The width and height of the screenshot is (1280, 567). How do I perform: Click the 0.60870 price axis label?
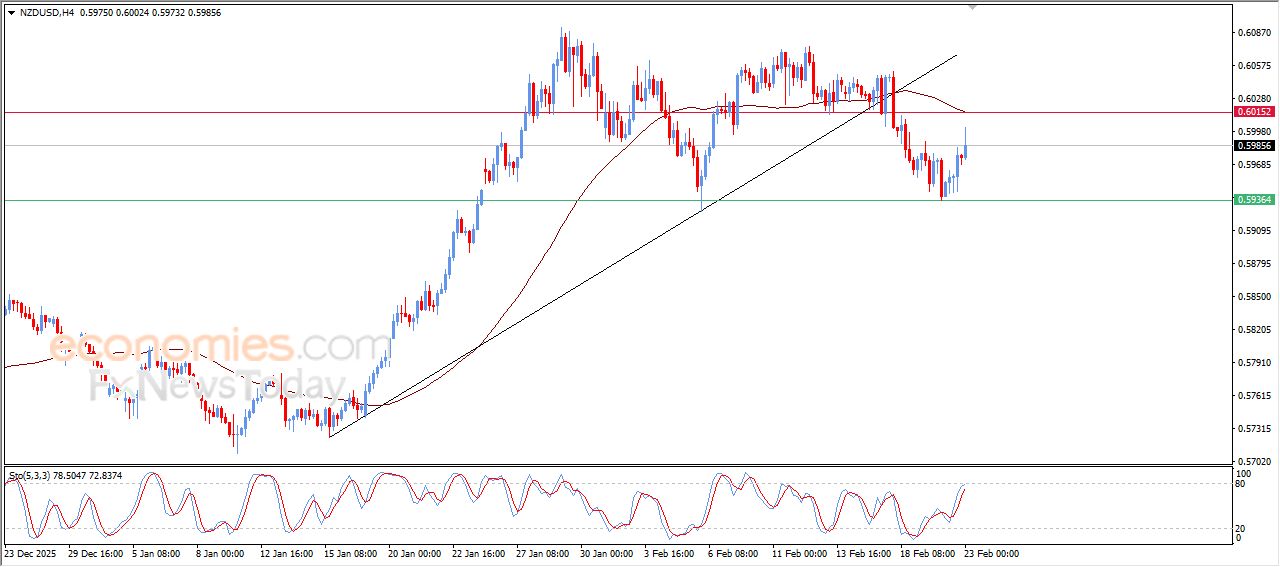1254,33
